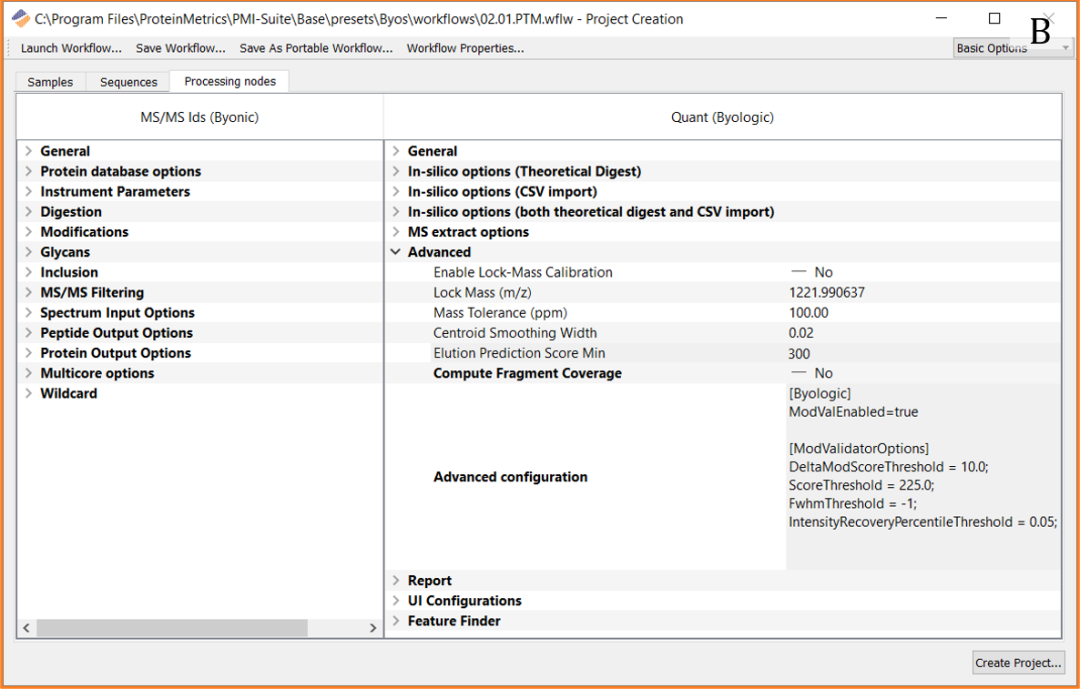The height and width of the screenshot is (689, 1080).
Task: Click Save Workflow in the toolbar
Action: point(180,48)
